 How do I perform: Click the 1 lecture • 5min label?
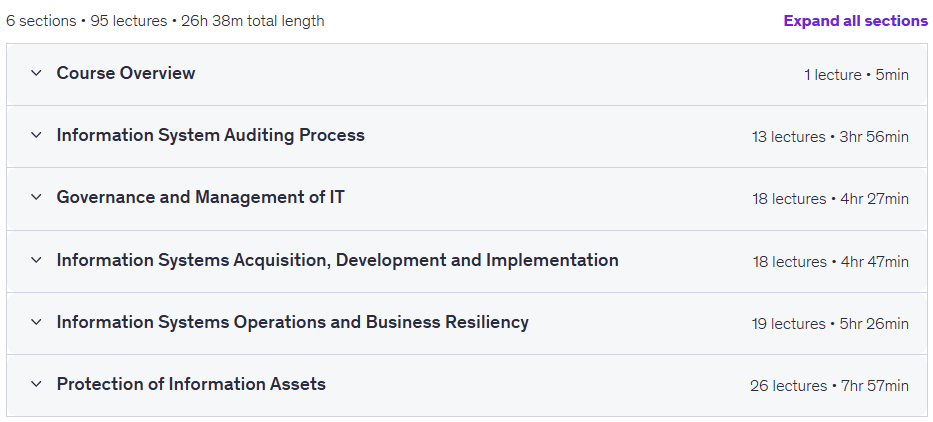tap(856, 75)
